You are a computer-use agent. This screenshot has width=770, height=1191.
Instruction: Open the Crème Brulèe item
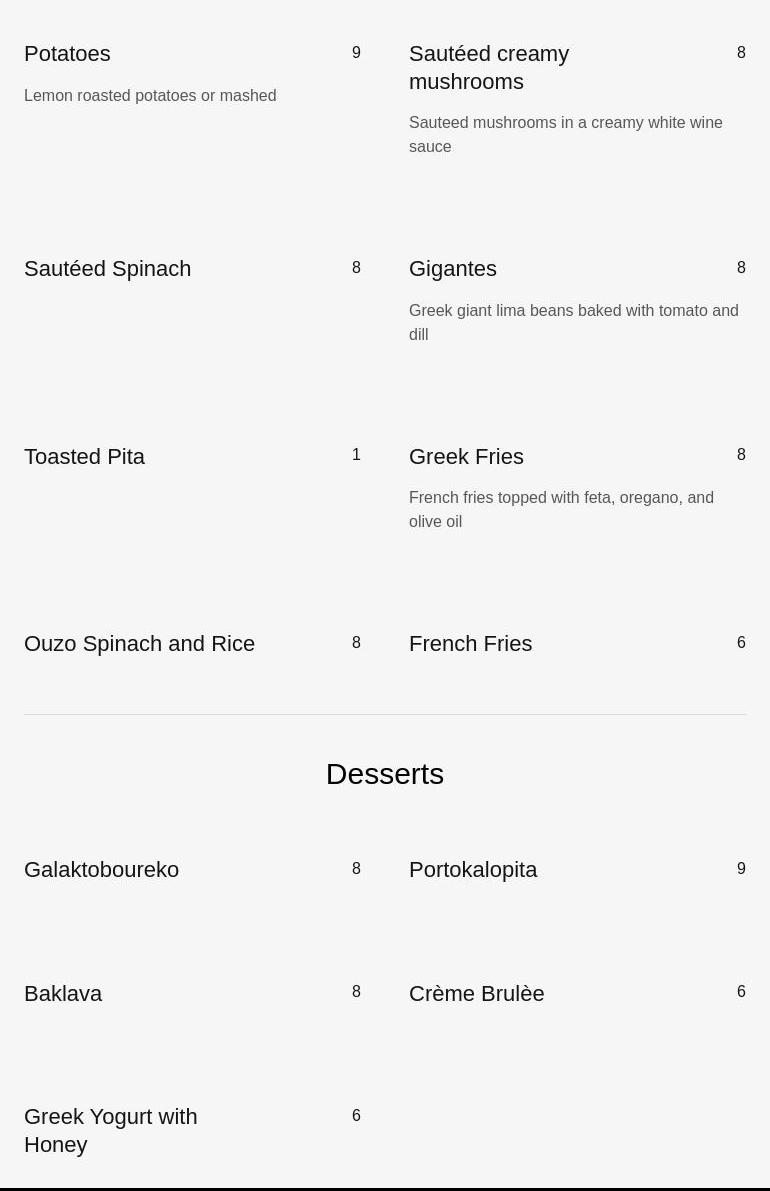coord(476,994)
